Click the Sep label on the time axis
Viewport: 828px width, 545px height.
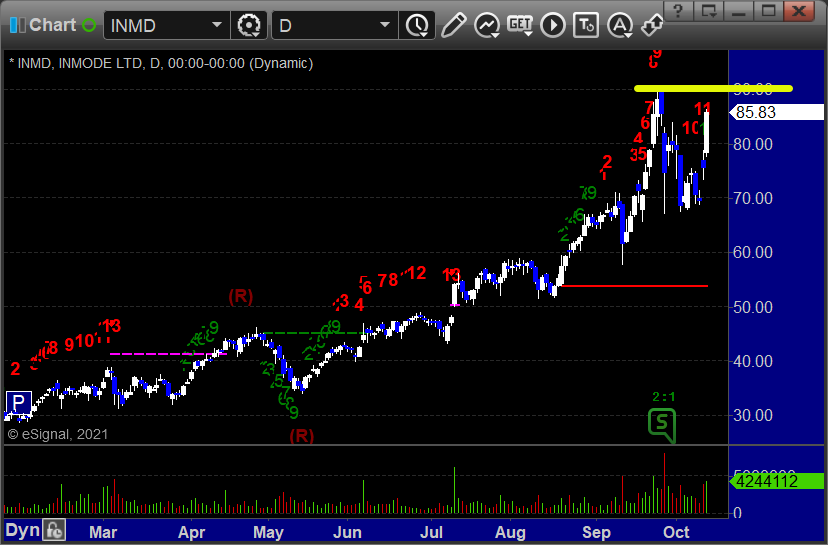coord(596,532)
